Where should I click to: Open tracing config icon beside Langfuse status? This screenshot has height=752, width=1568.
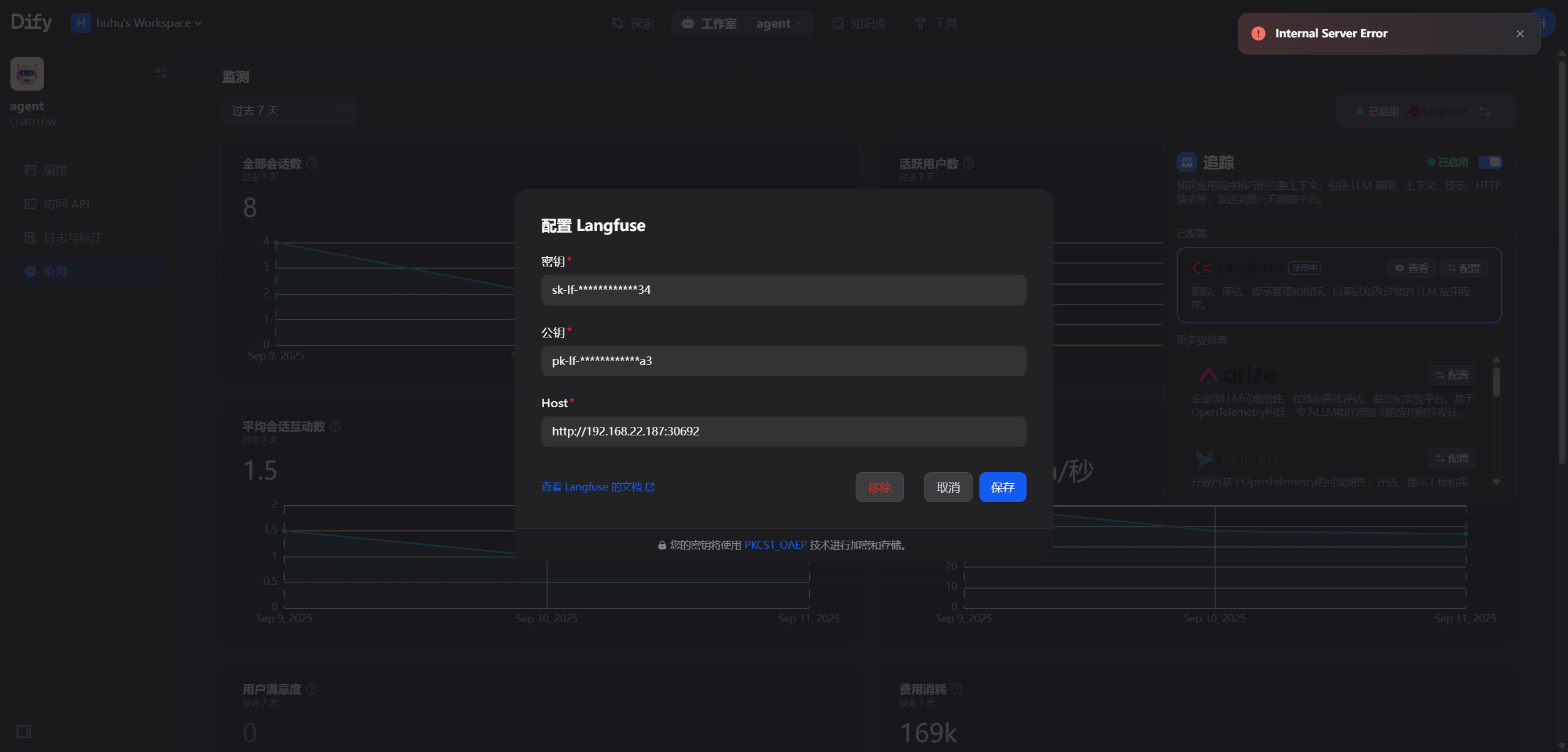coord(1485,111)
